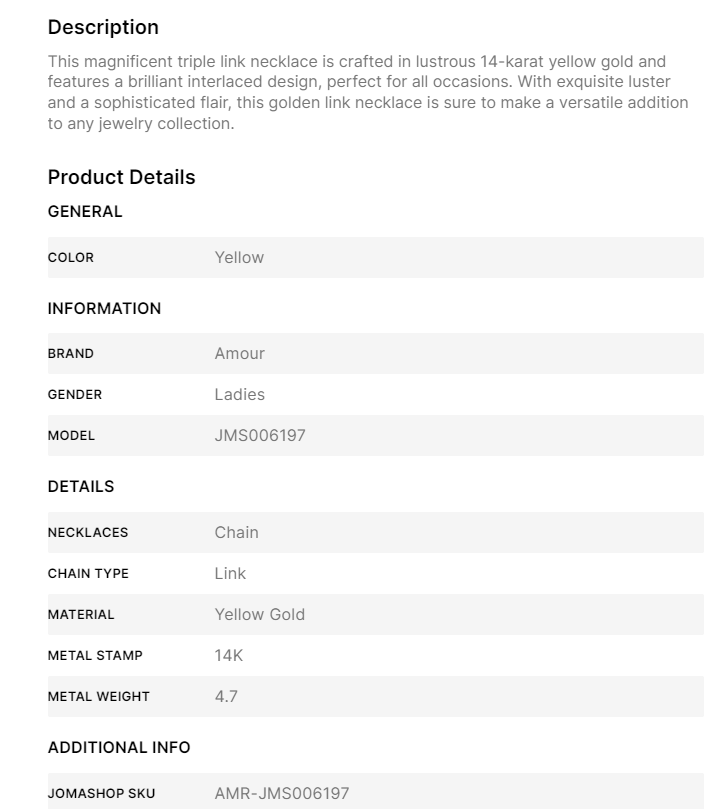Click the Product Details heading
This screenshot has width=705, height=809.
(x=121, y=178)
